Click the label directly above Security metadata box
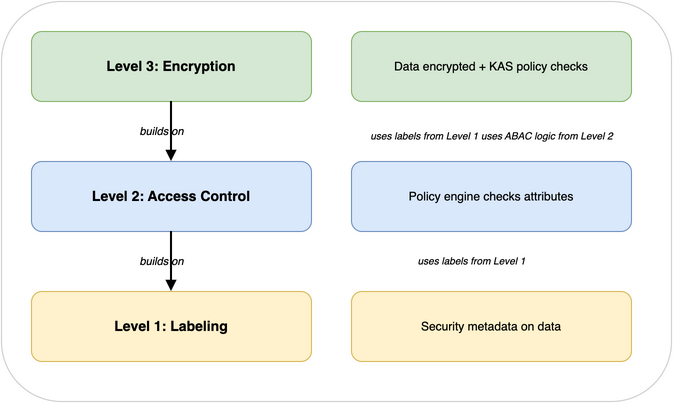This screenshot has width=674, height=404. pos(471,261)
